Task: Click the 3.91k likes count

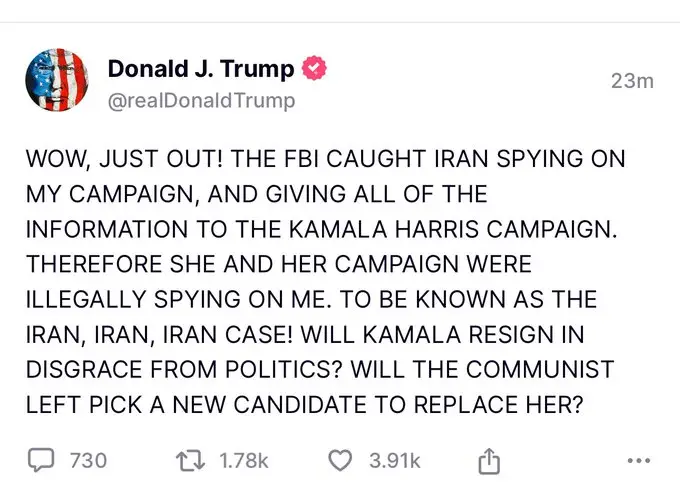Action: 394,460
